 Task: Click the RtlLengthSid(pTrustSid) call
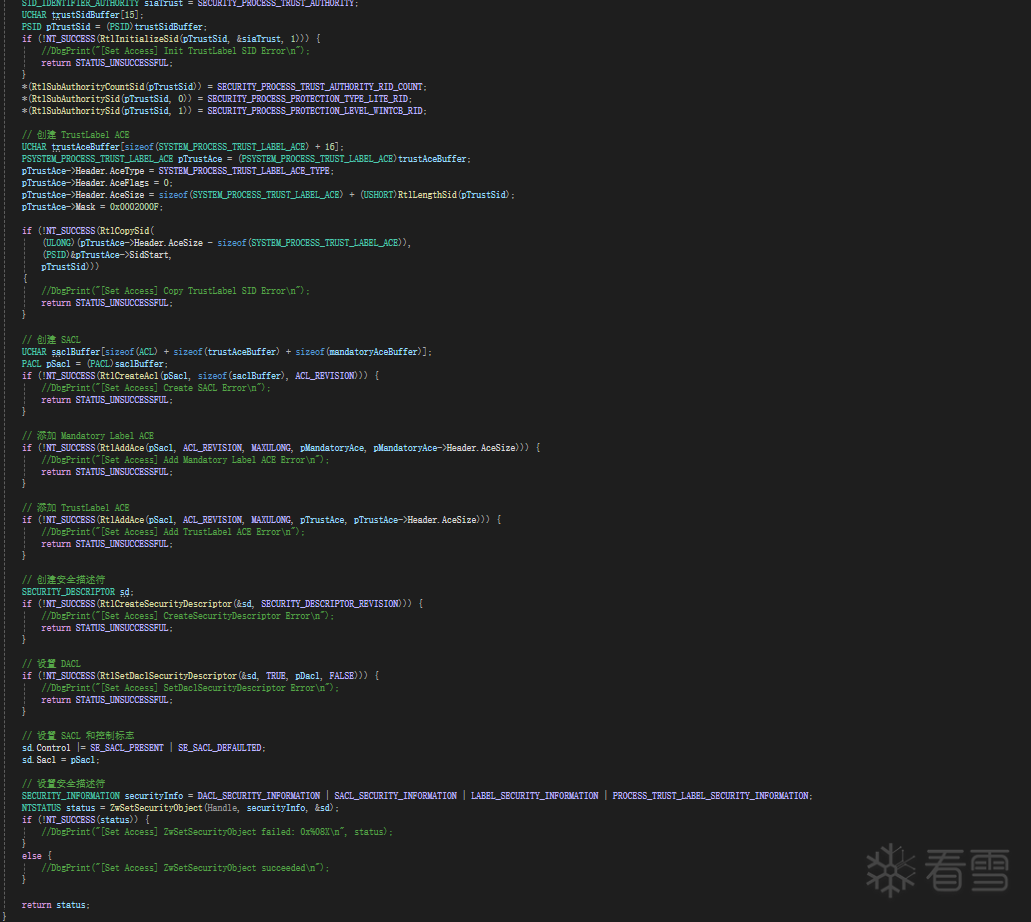coord(454,195)
